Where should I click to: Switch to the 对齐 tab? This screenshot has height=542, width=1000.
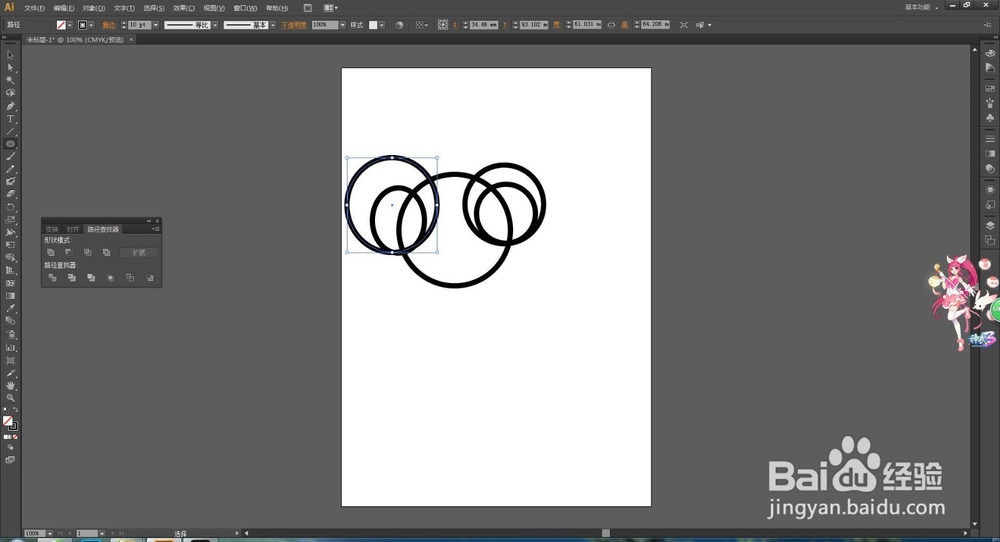[x=73, y=229]
